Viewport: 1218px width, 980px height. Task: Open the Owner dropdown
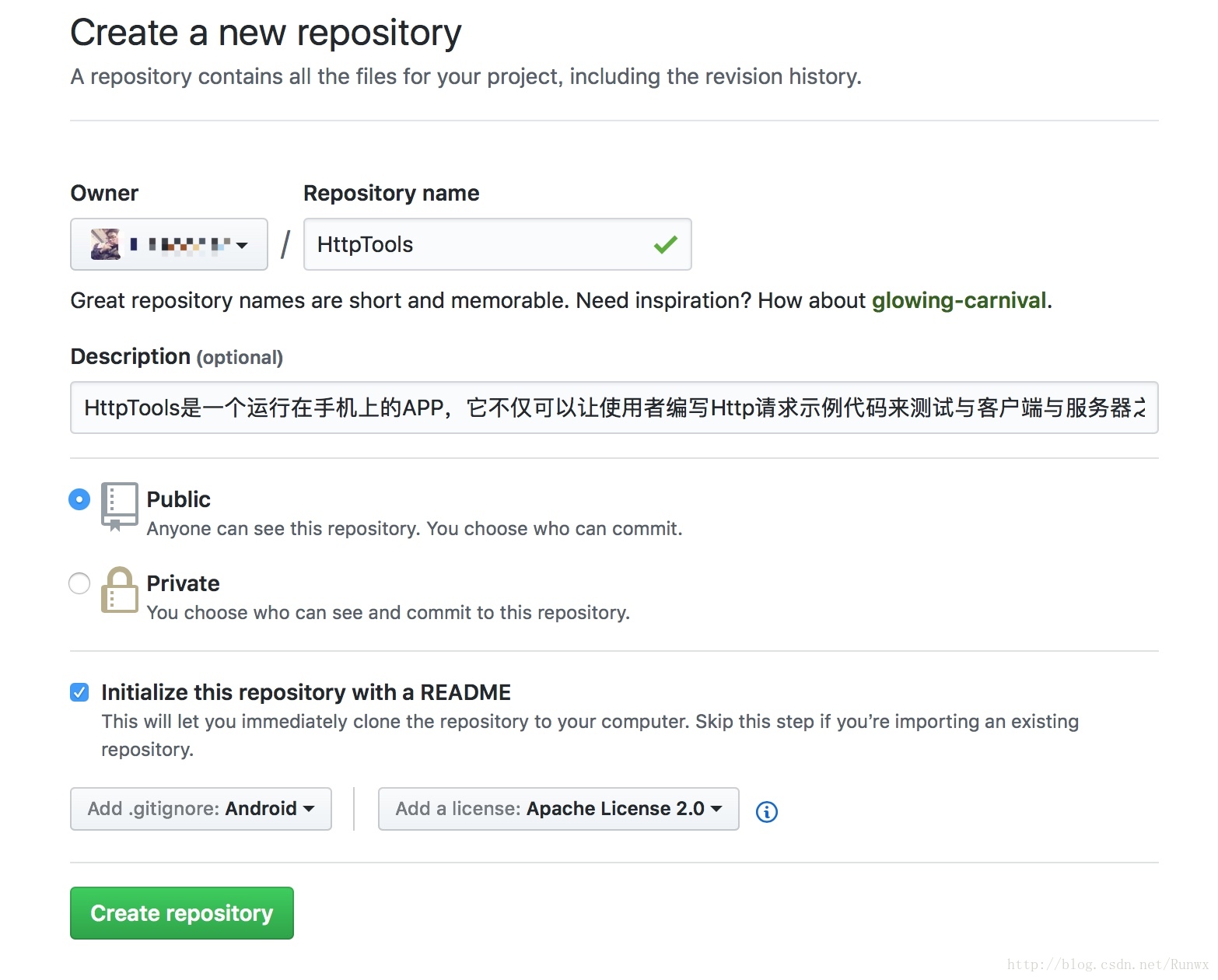pyautogui.click(x=169, y=244)
